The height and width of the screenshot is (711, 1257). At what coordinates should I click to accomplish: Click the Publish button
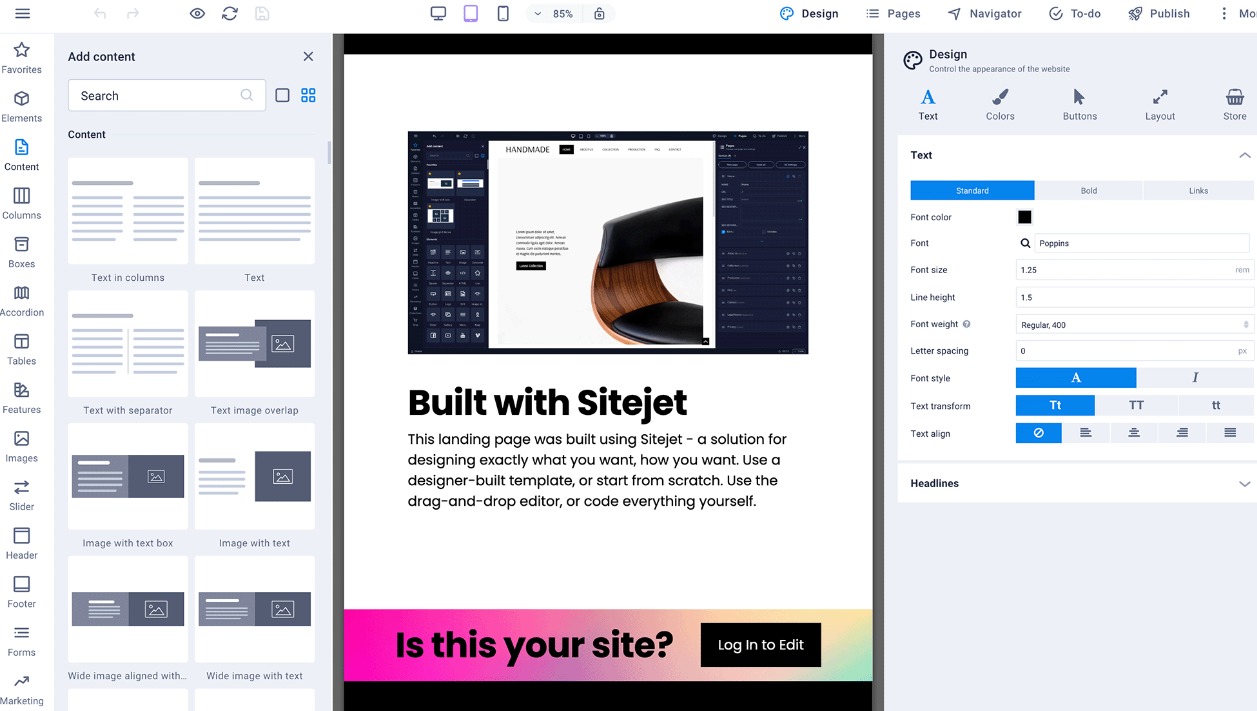(1159, 13)
